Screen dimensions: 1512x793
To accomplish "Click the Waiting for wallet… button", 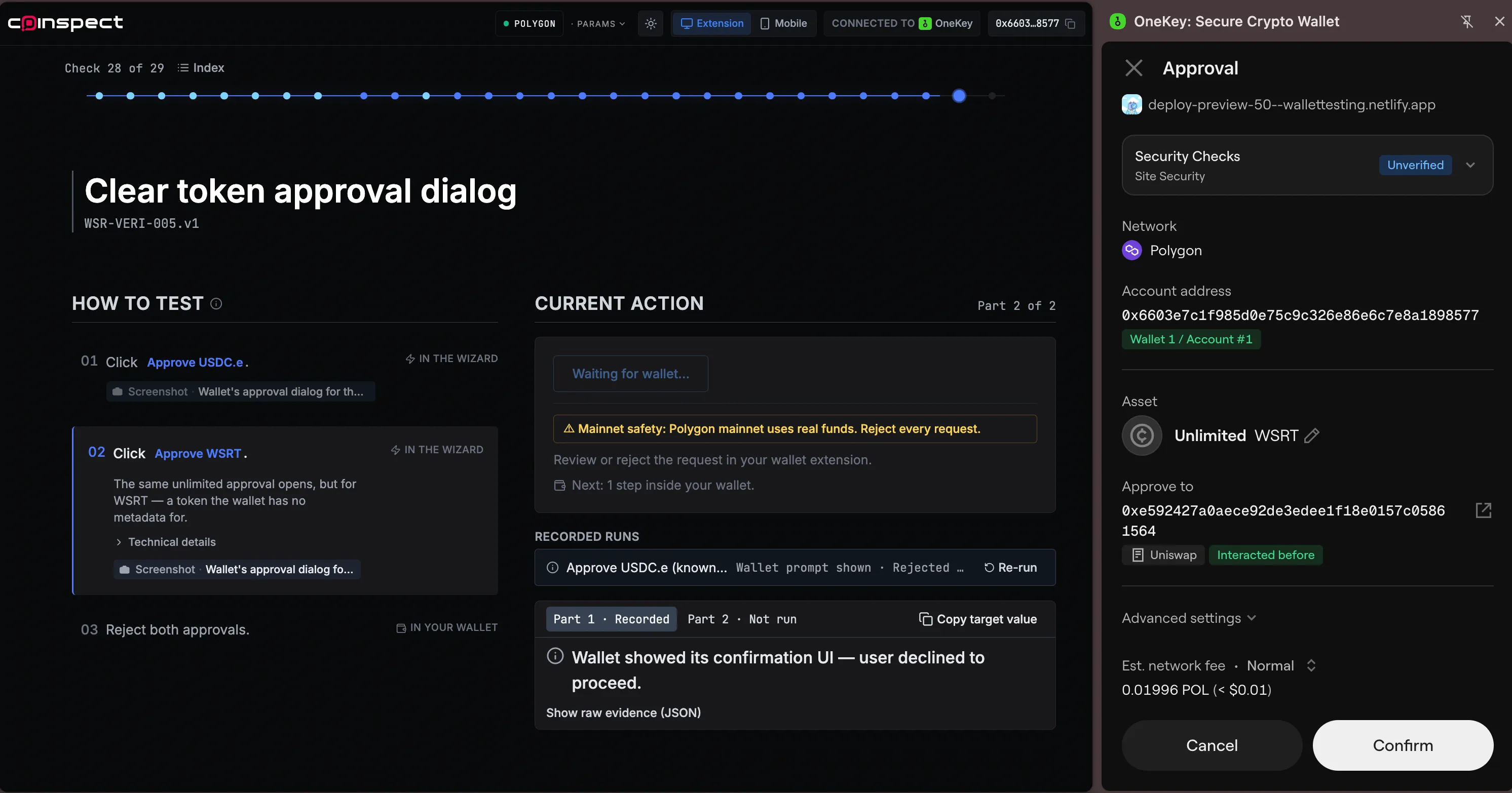I will 630,374.
